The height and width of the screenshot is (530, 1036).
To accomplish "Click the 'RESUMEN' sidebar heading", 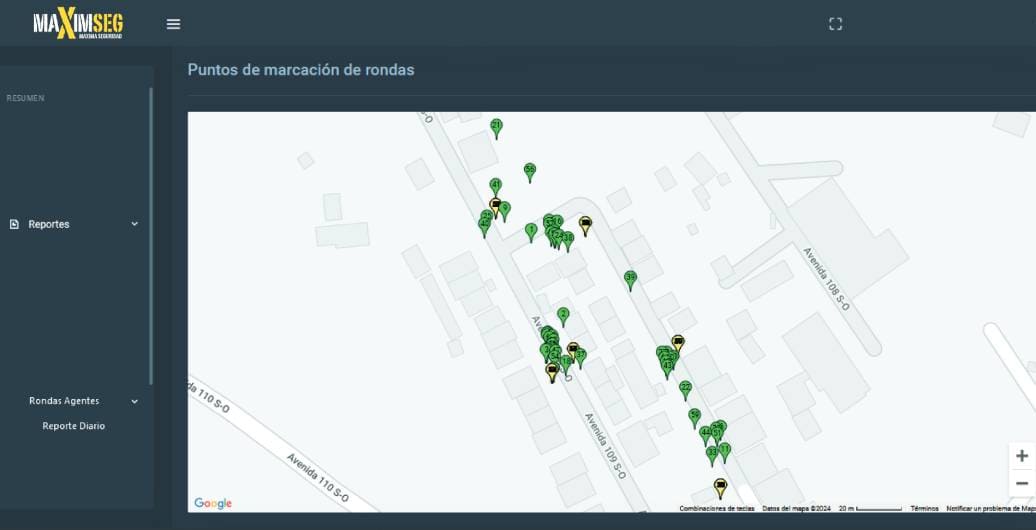I will tap(26, 98).
